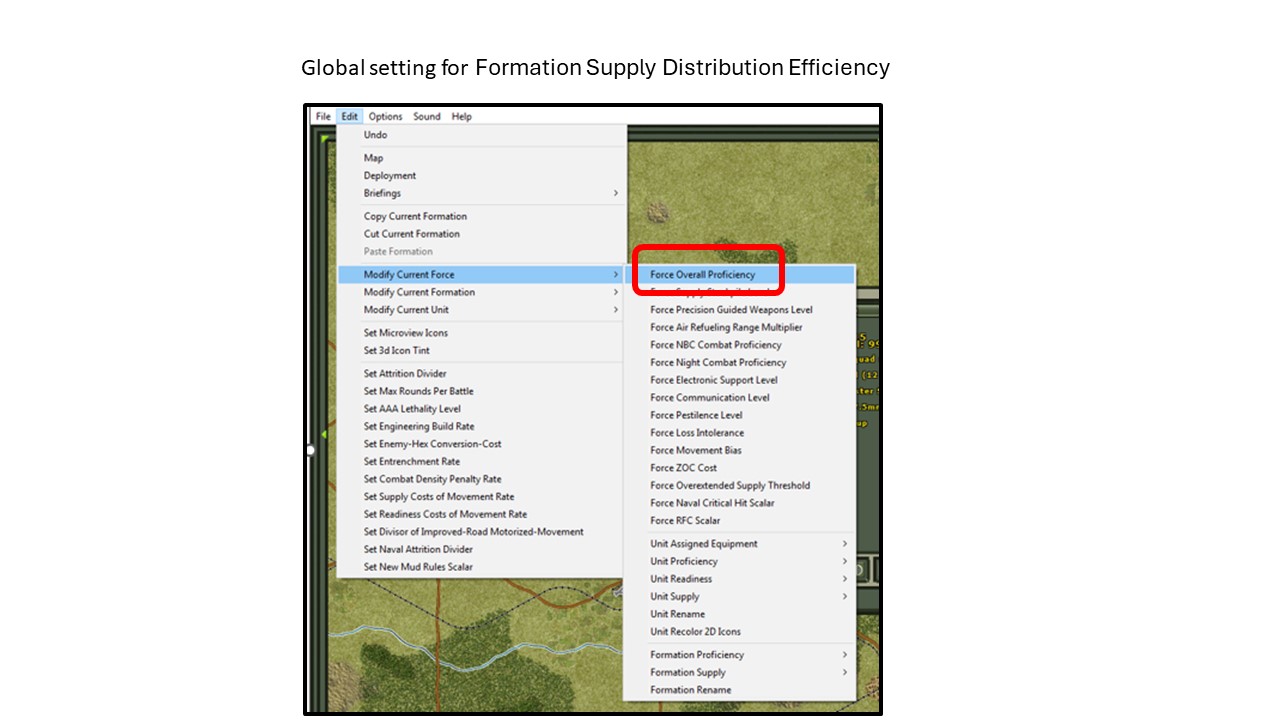This screenshot has width=1280, height=720.
Task: Choose Force ZOC Cost
Action: [x=740, y=468]
